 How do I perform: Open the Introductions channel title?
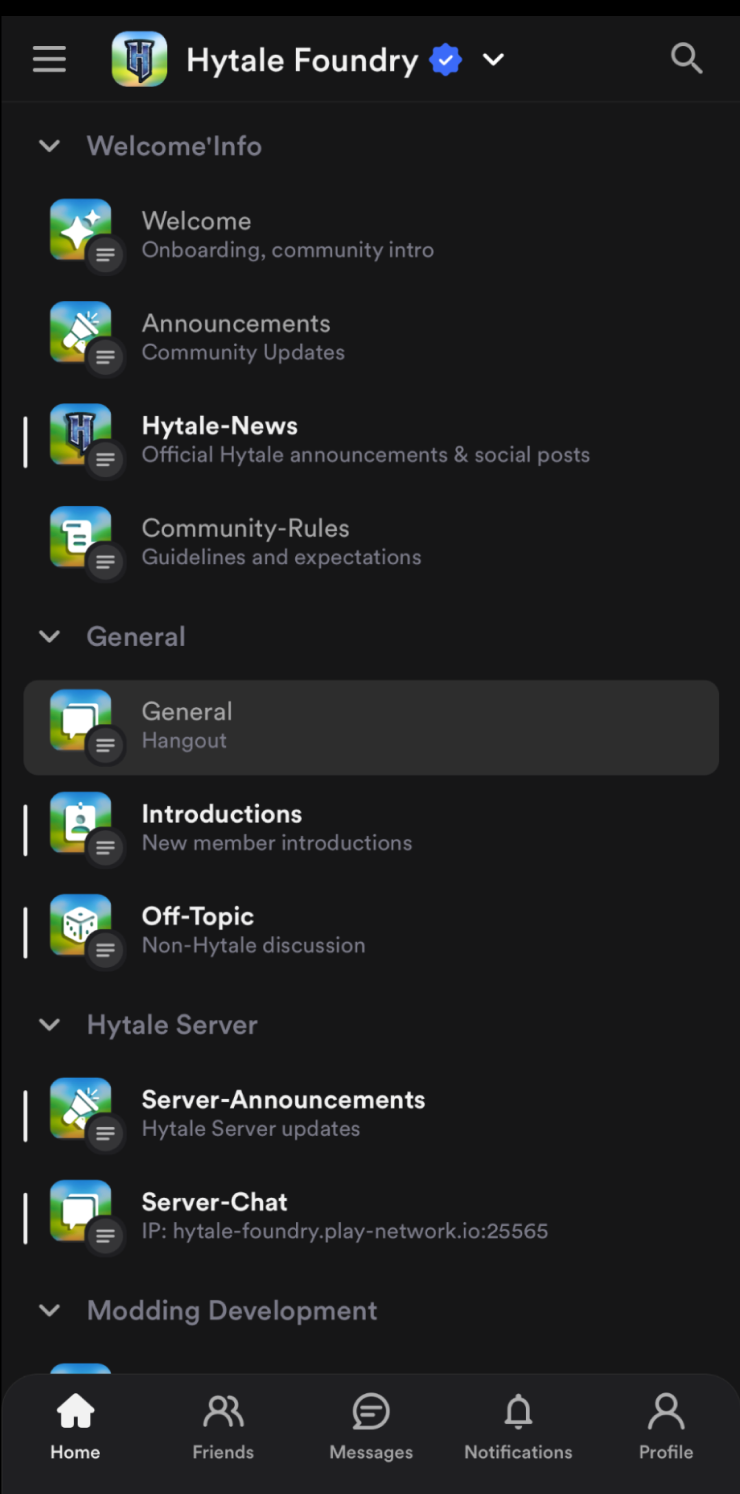222,814
